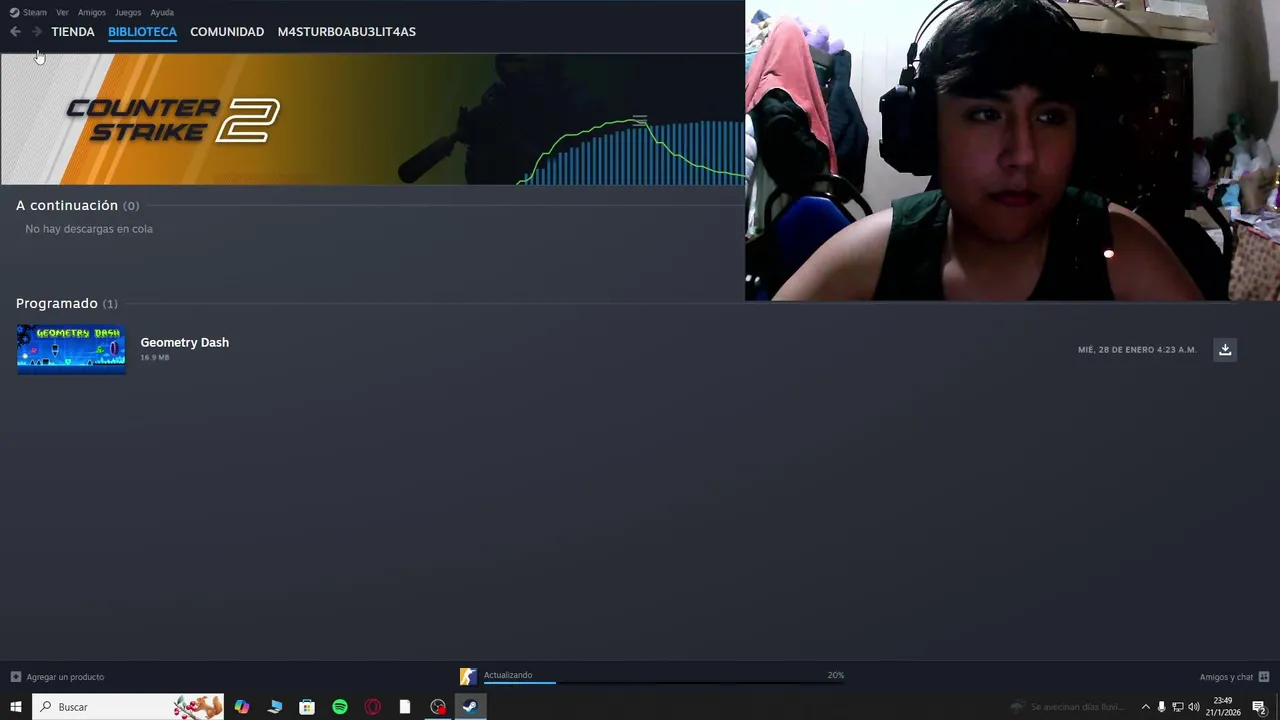Open the Amigos menu

click(91, 12)
